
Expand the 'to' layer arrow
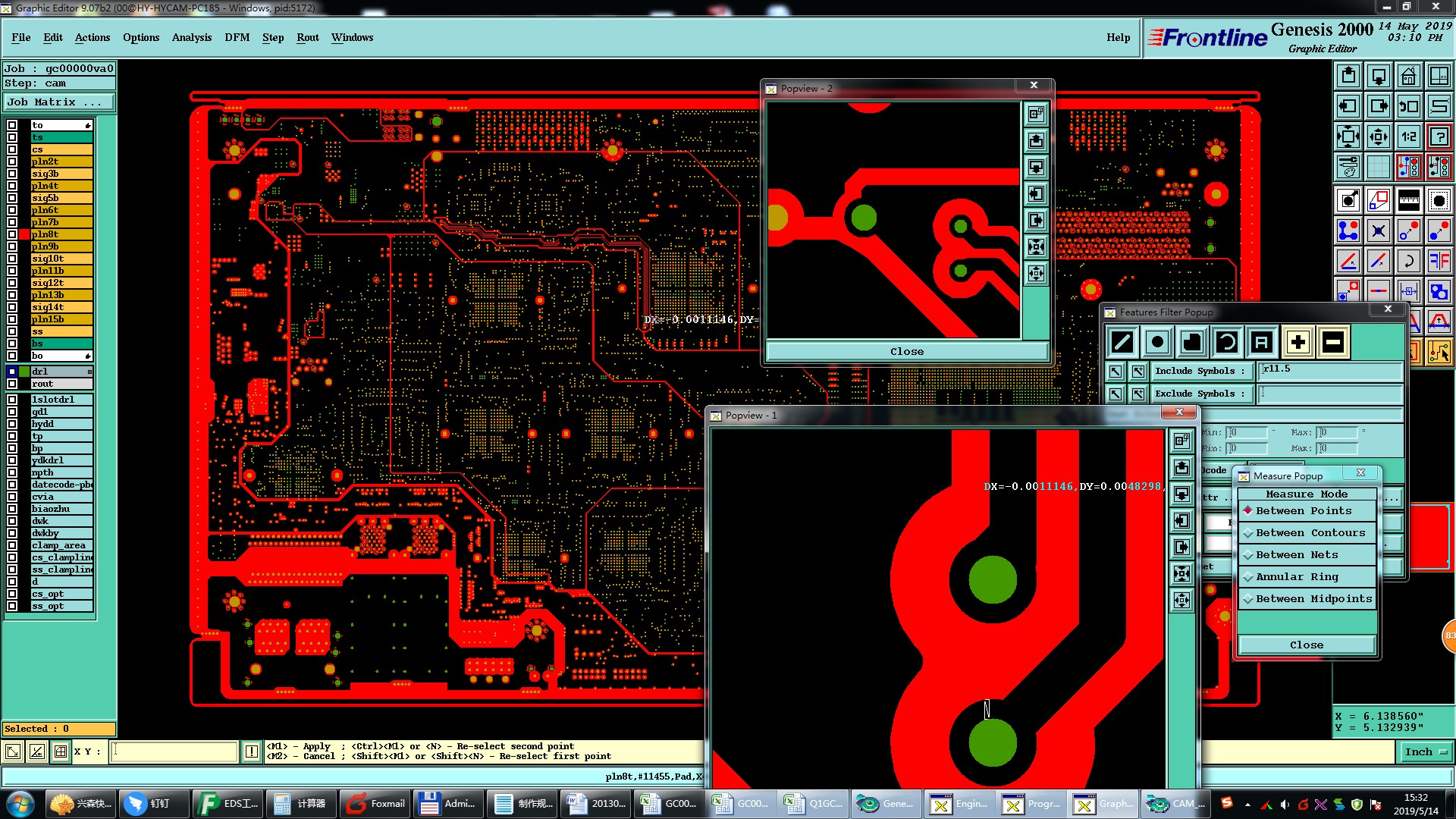[x=88, y=125]
